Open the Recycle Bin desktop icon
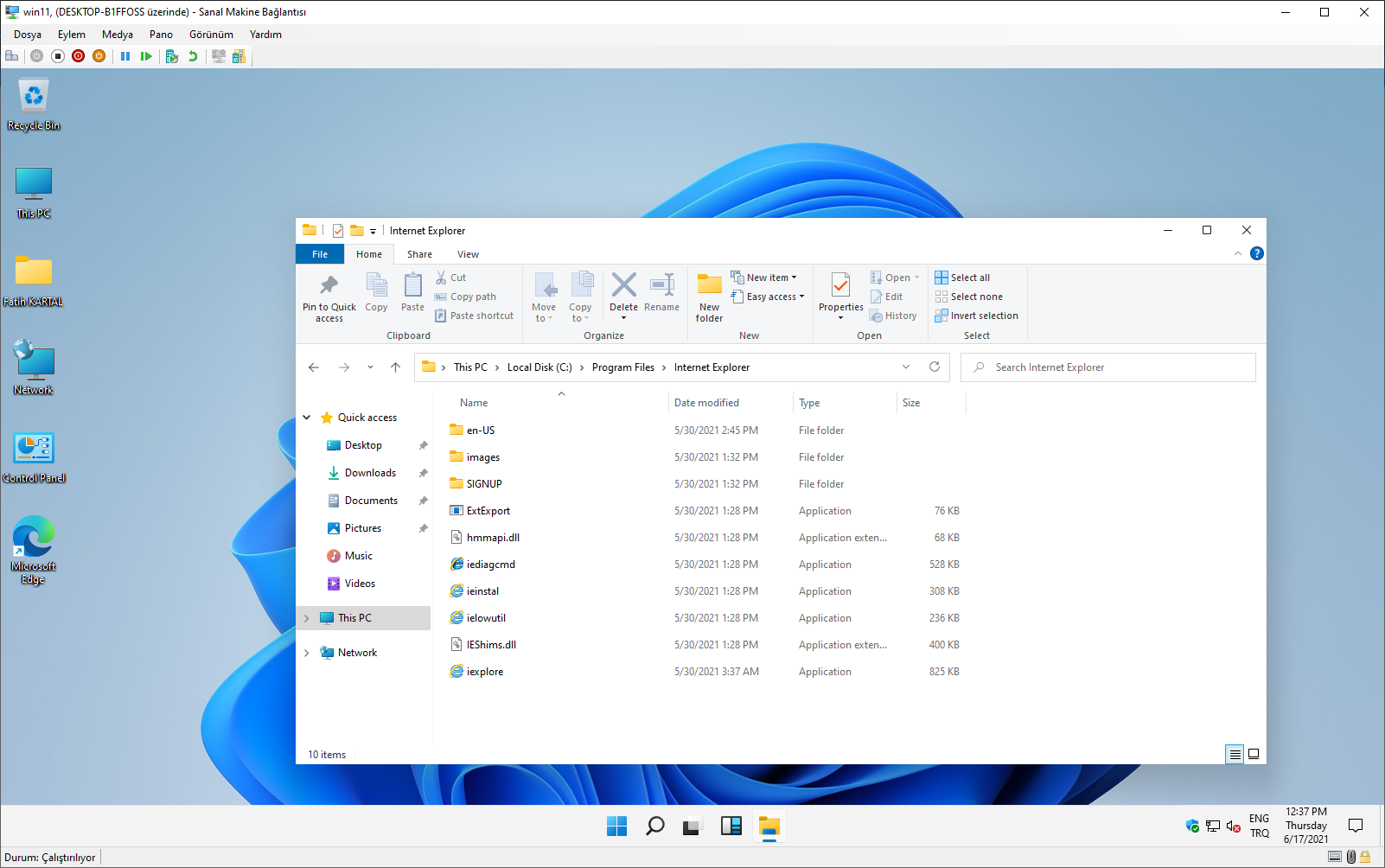Viewport: 1385px width, 868px height. [34, 105]
